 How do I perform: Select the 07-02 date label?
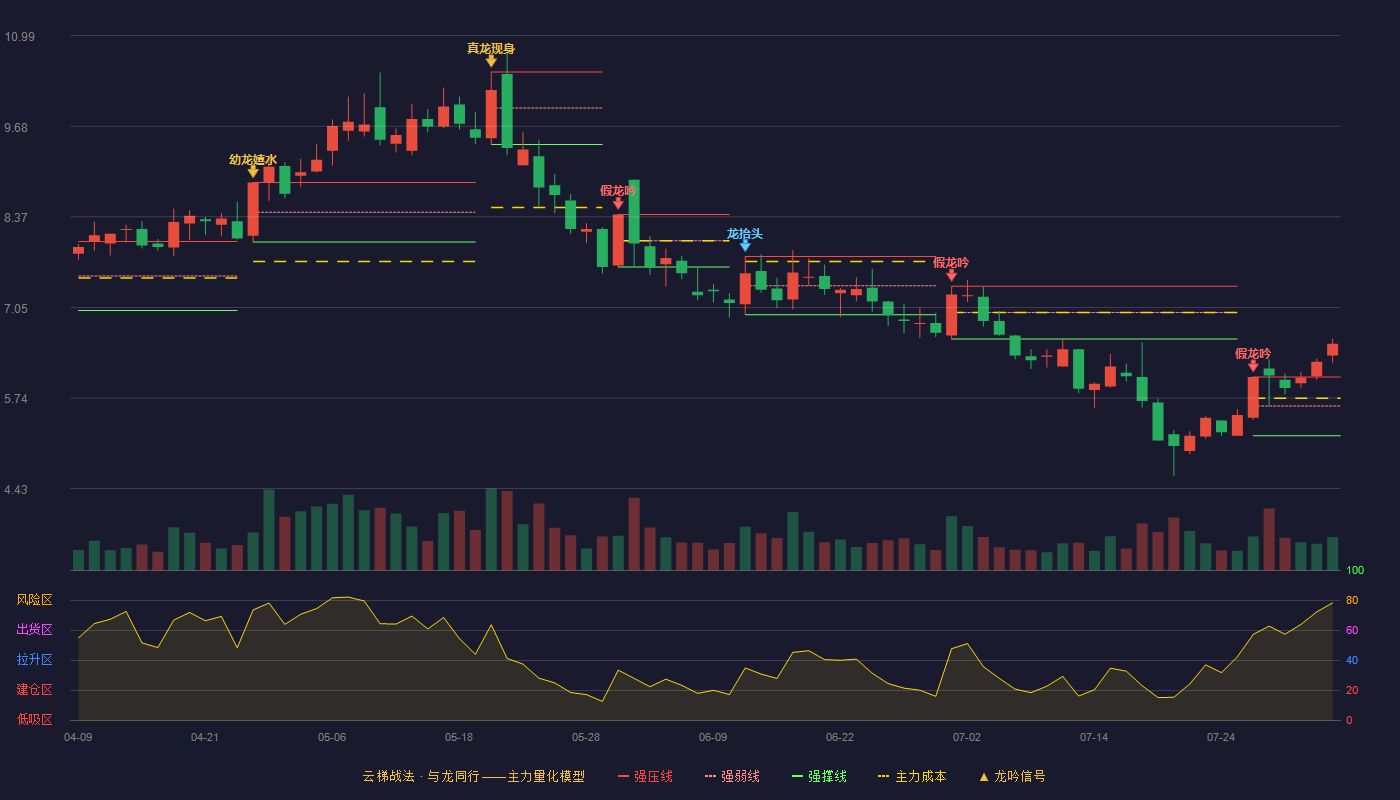pos(967,737)
